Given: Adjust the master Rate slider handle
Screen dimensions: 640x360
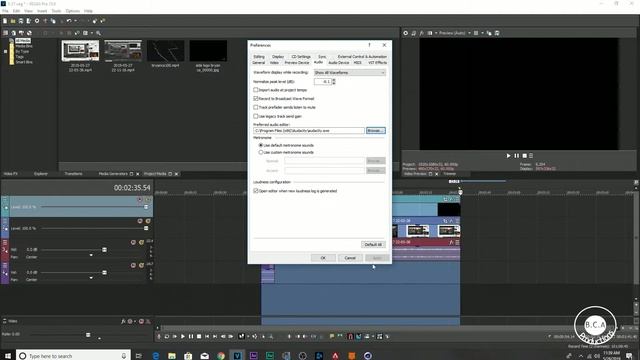Looking at the screenshot, I should click(x=88, y=335).
